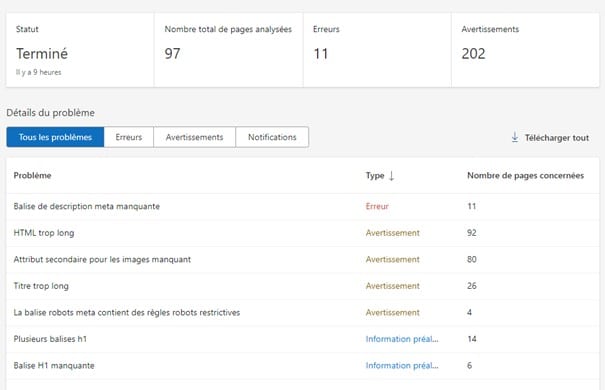
Task: Select the Tous les problèmes tab
Action: point(55,137)
